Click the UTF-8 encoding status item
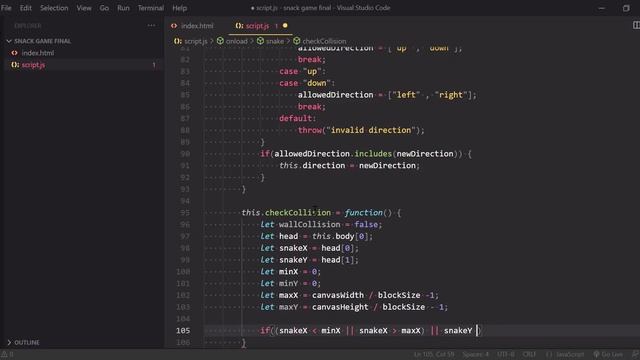 point(506,354)
